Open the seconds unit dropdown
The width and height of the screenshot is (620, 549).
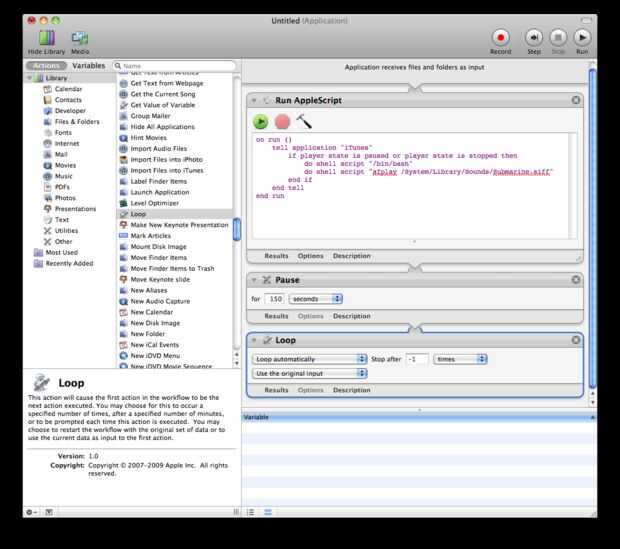tap(316, 298)
